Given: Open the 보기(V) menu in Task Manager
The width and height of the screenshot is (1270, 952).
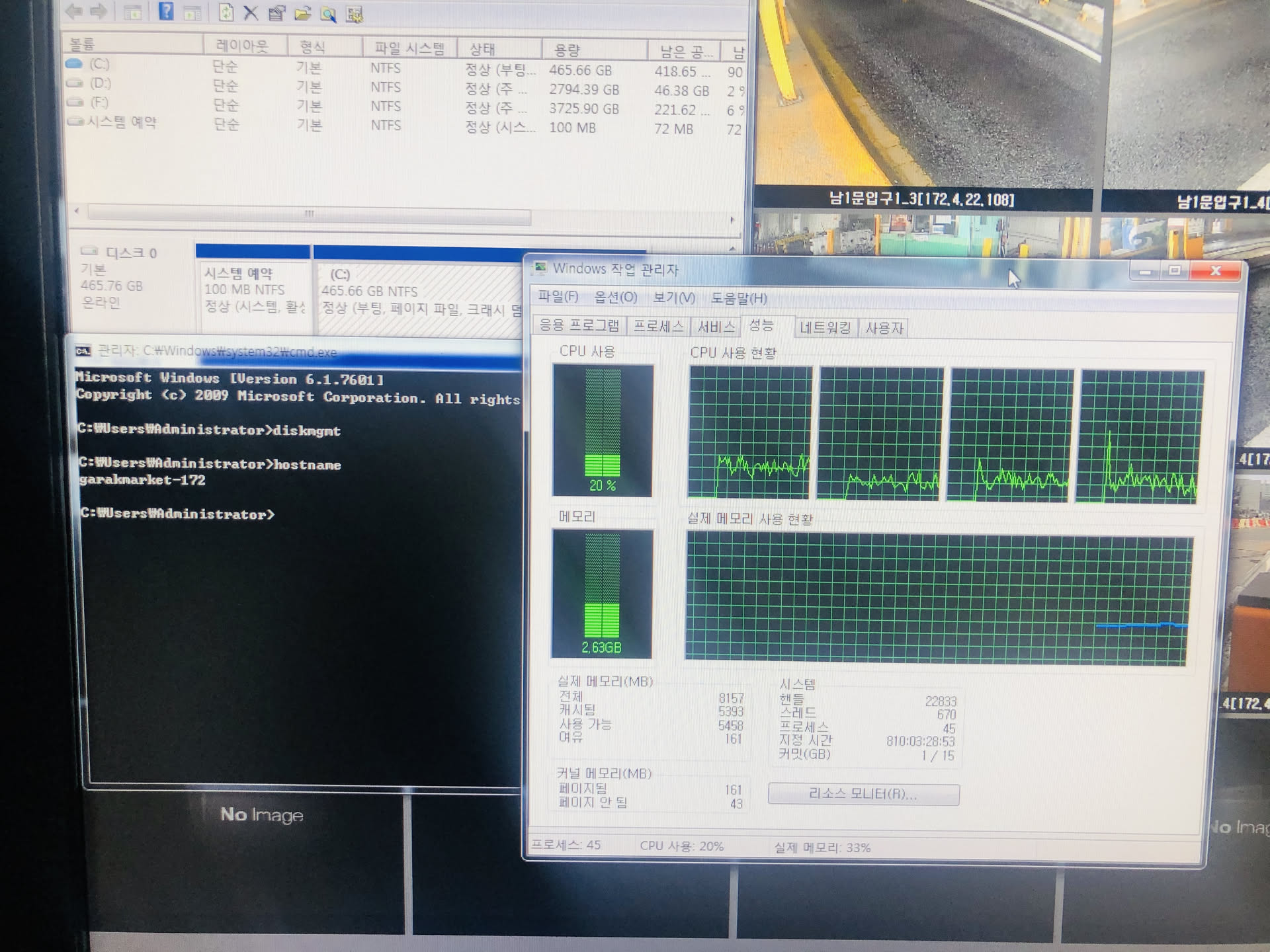Looking at the screenshot, I should pos(673,298).
